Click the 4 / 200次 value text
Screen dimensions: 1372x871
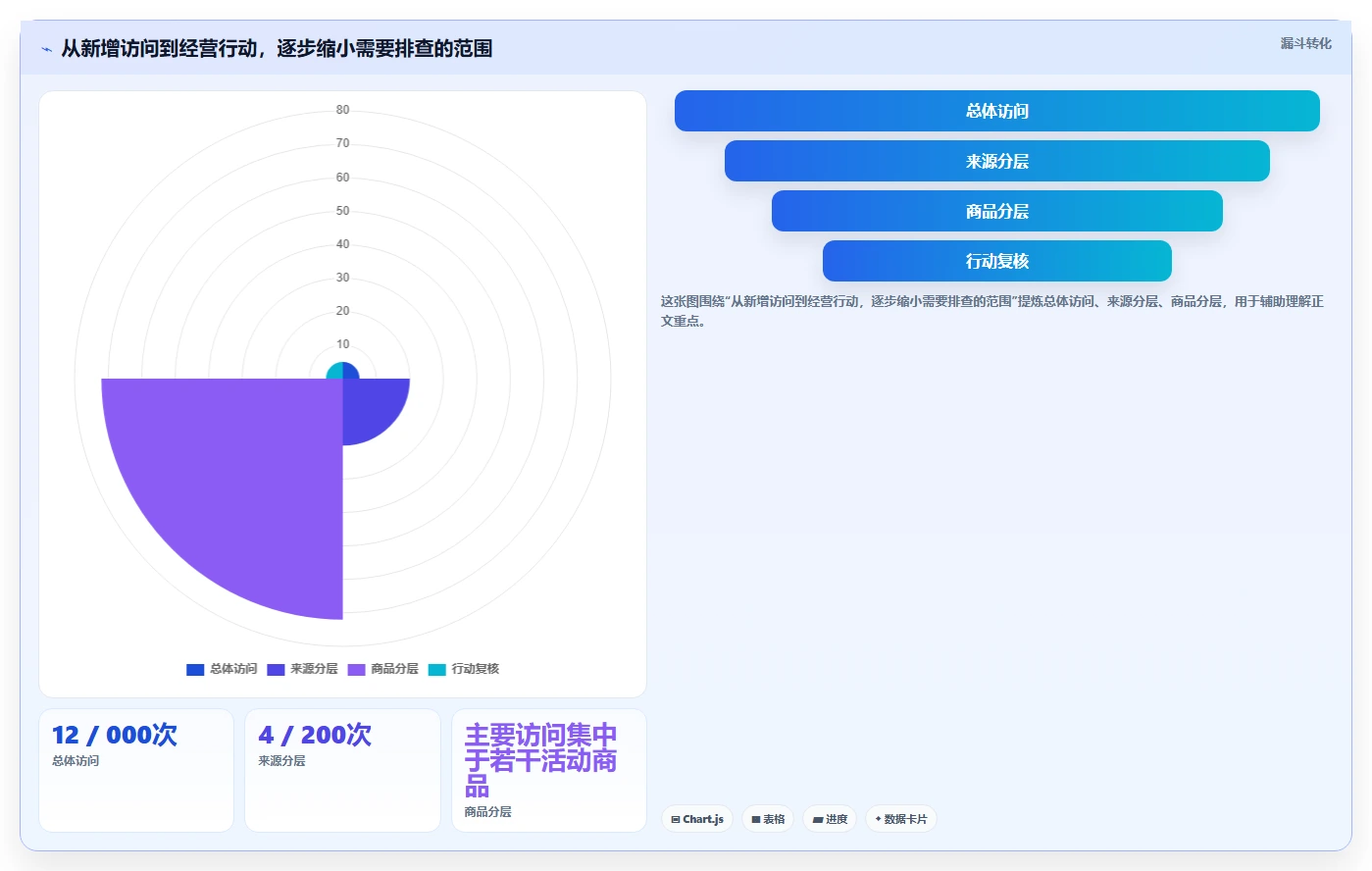point(315,735)
